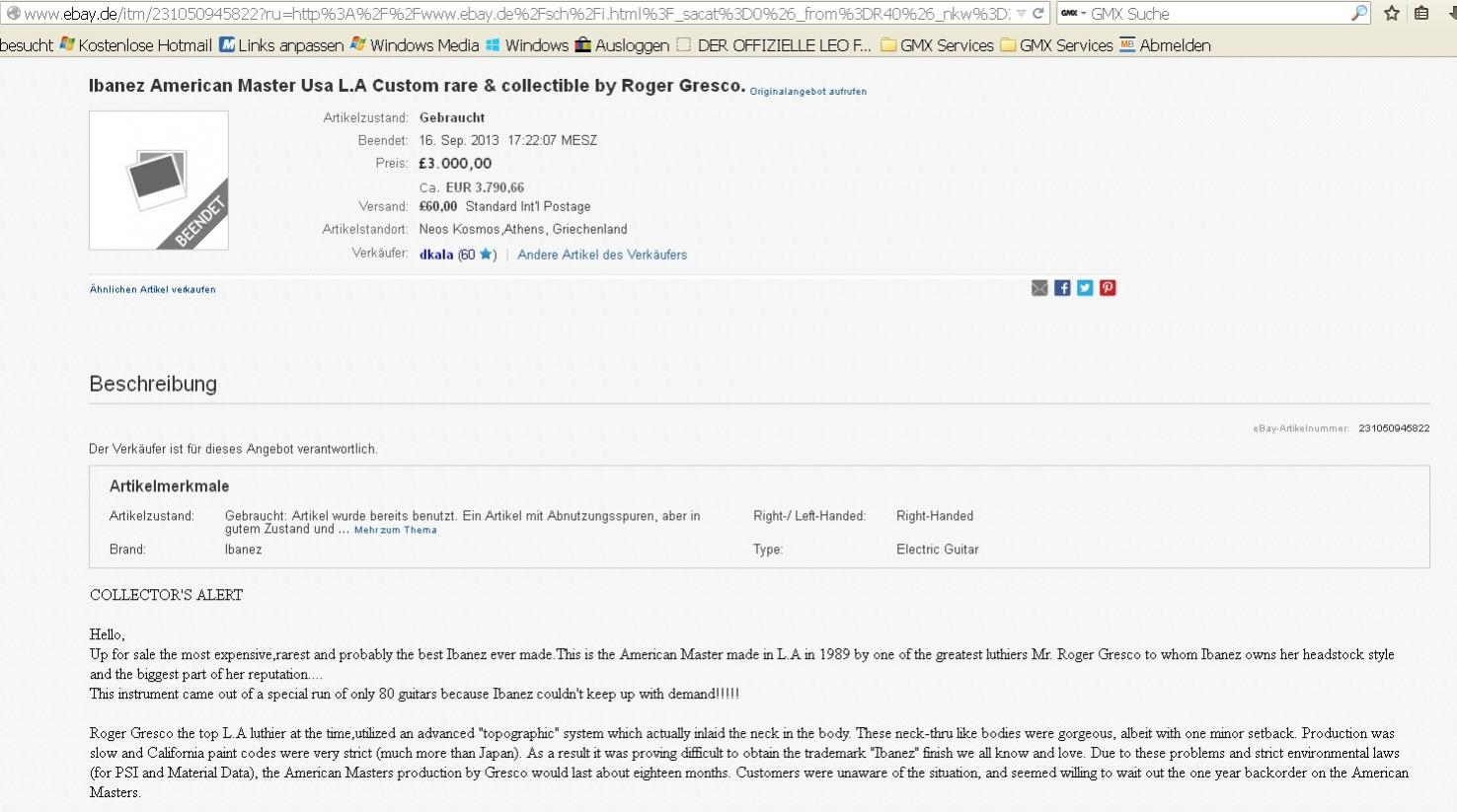
Task: Open the GMX search engine selector
Action: [1073, 14]
